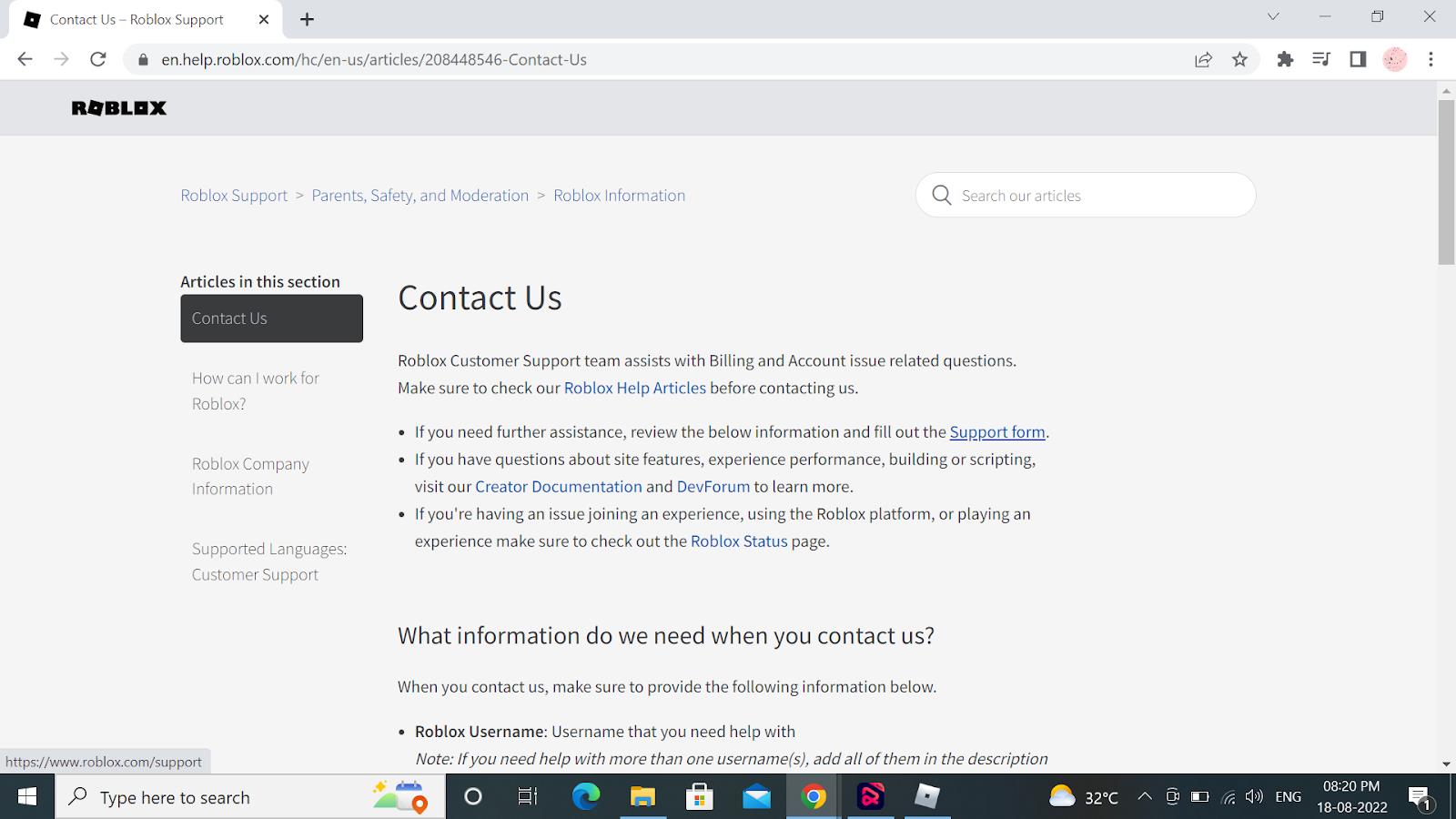
Task: Click the browser forward arrow
Action: (x=61, y=59)
